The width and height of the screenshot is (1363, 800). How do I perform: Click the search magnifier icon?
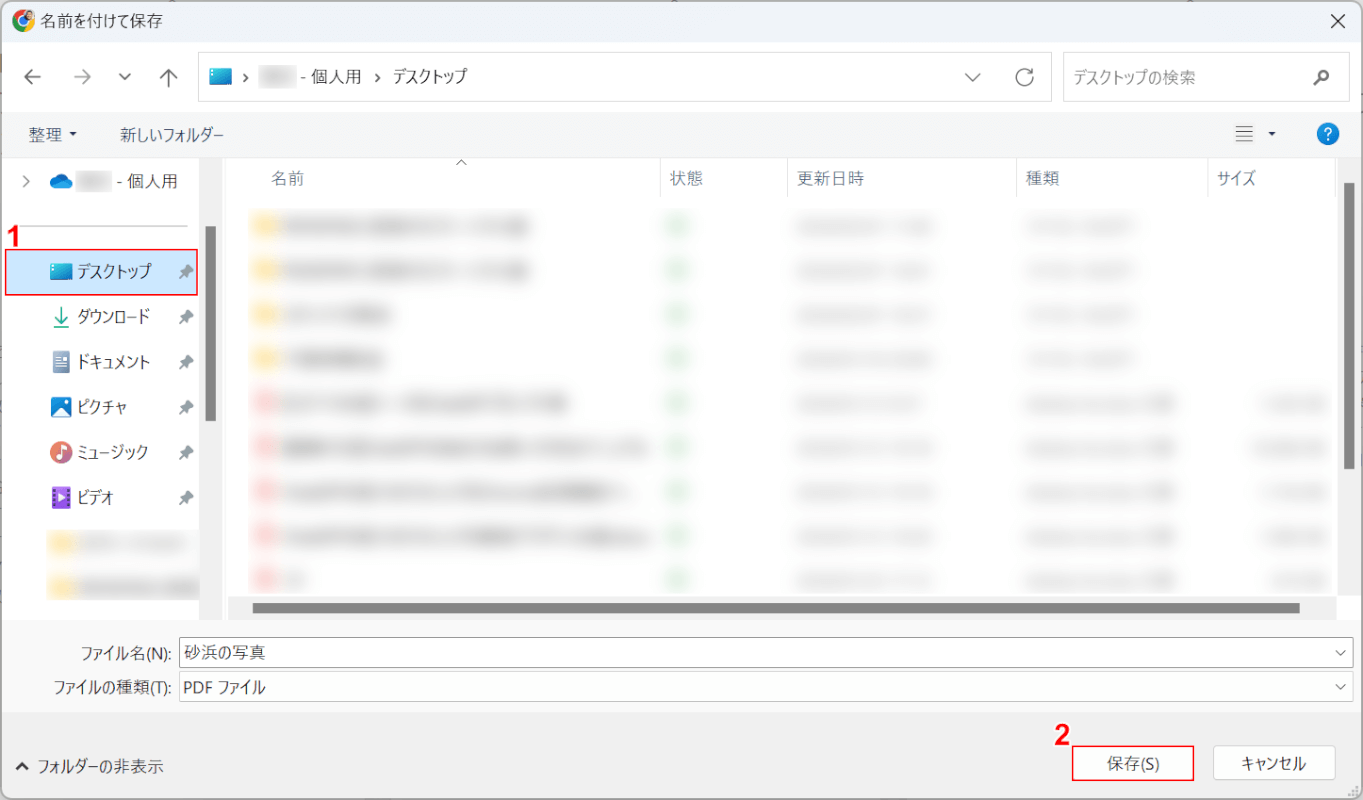(x=1322, y=77)
